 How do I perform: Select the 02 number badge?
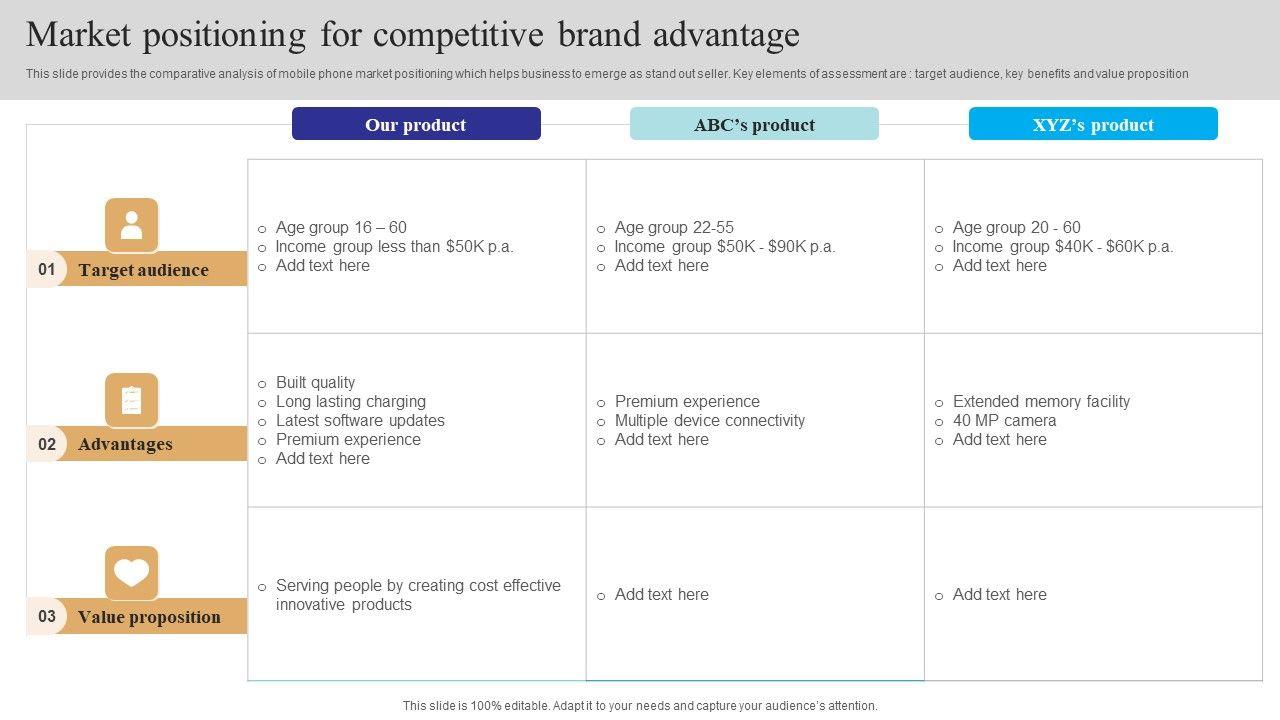pos(46,444)
